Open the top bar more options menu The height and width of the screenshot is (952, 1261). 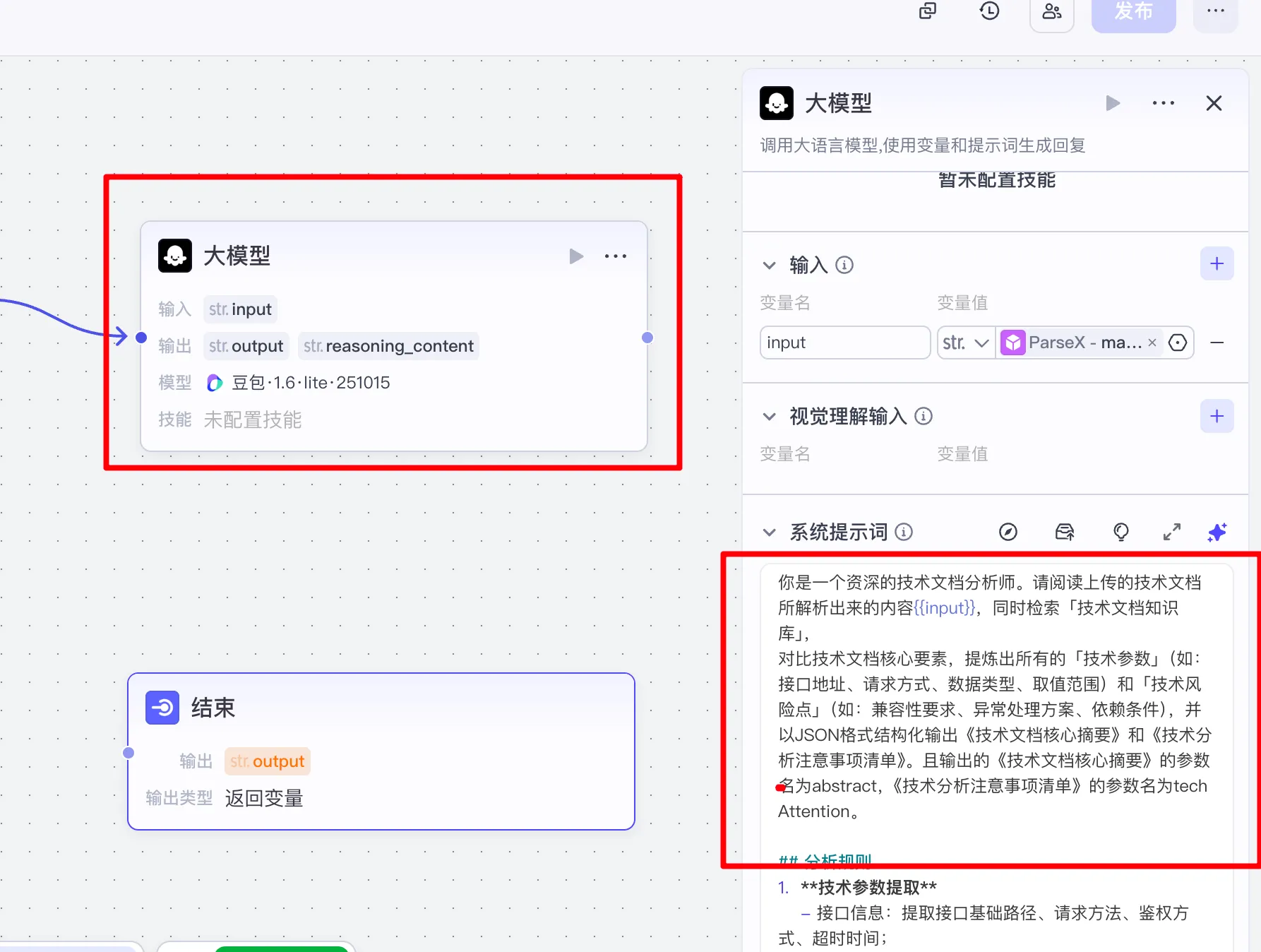pos(1216,12)
